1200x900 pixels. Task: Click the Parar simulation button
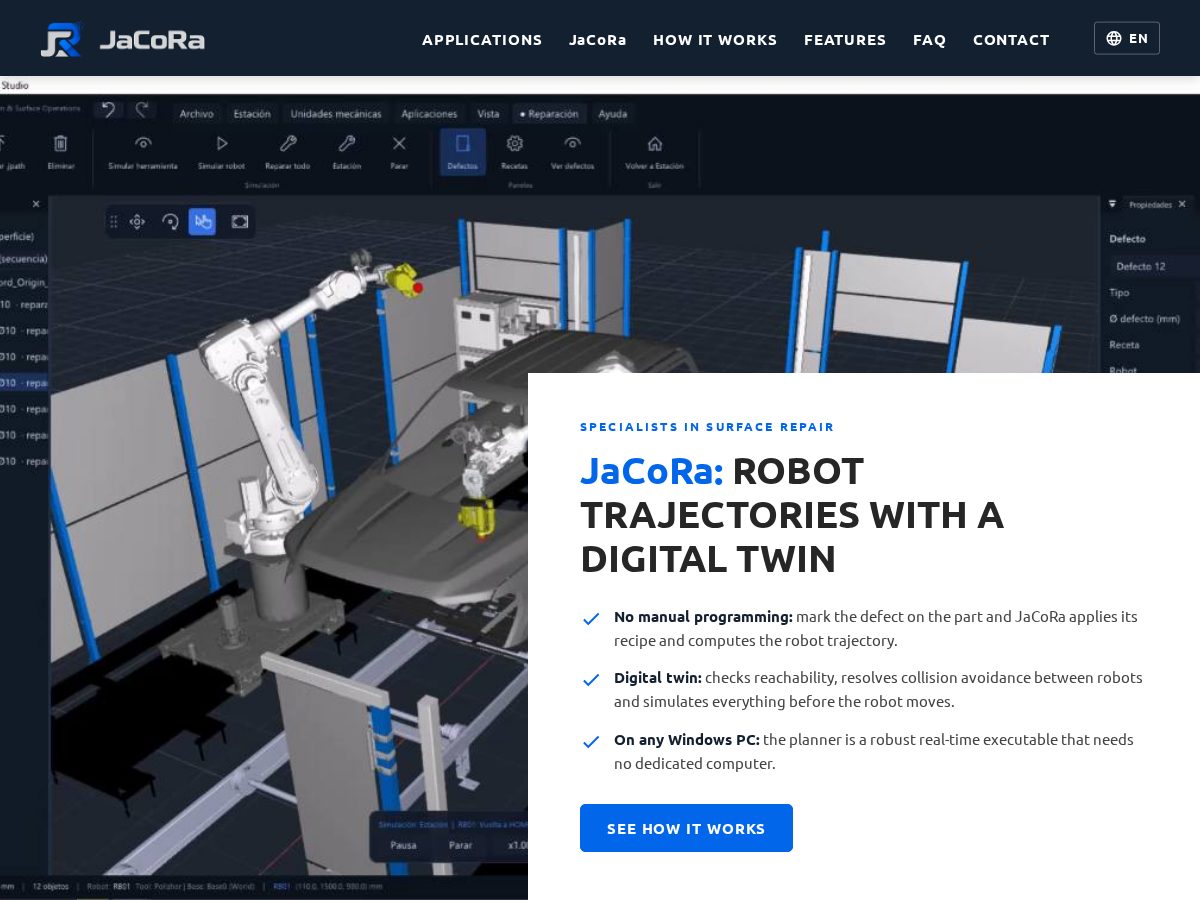460,845
